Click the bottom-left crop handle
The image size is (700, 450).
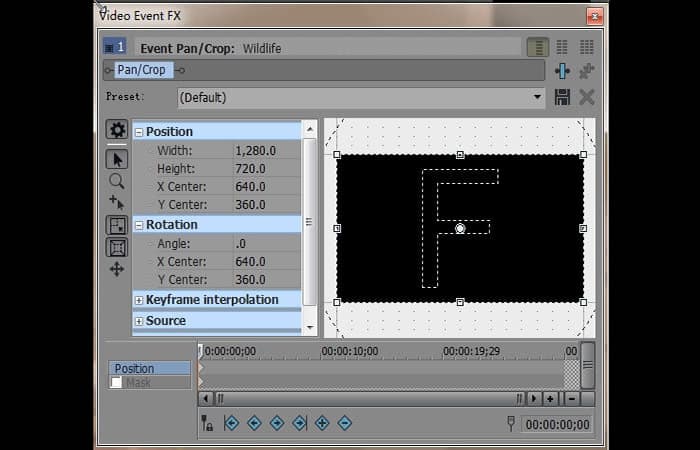point(337,303)
